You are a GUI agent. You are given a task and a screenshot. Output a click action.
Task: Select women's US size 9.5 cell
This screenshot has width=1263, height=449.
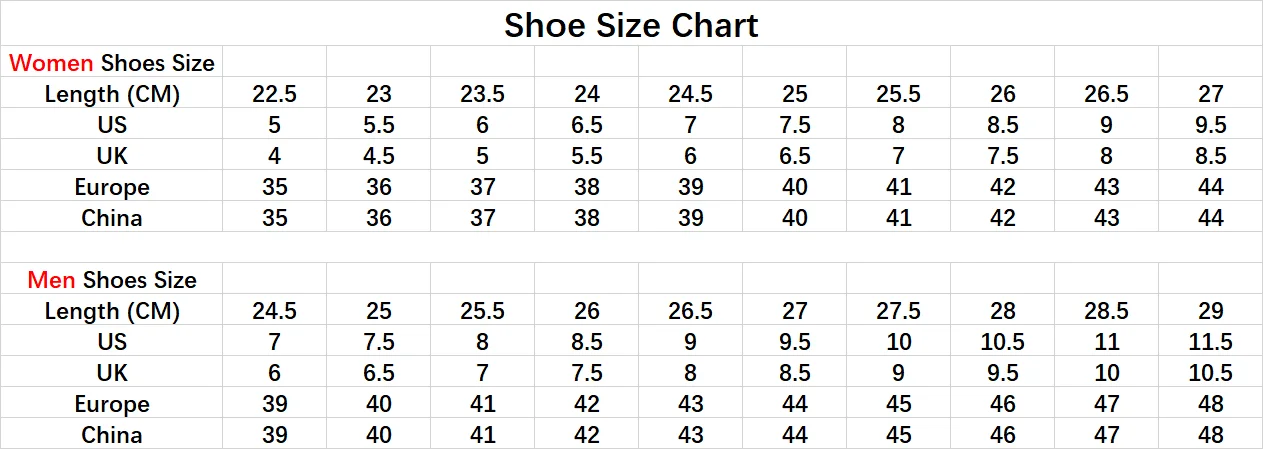(x=1210, y=125)
